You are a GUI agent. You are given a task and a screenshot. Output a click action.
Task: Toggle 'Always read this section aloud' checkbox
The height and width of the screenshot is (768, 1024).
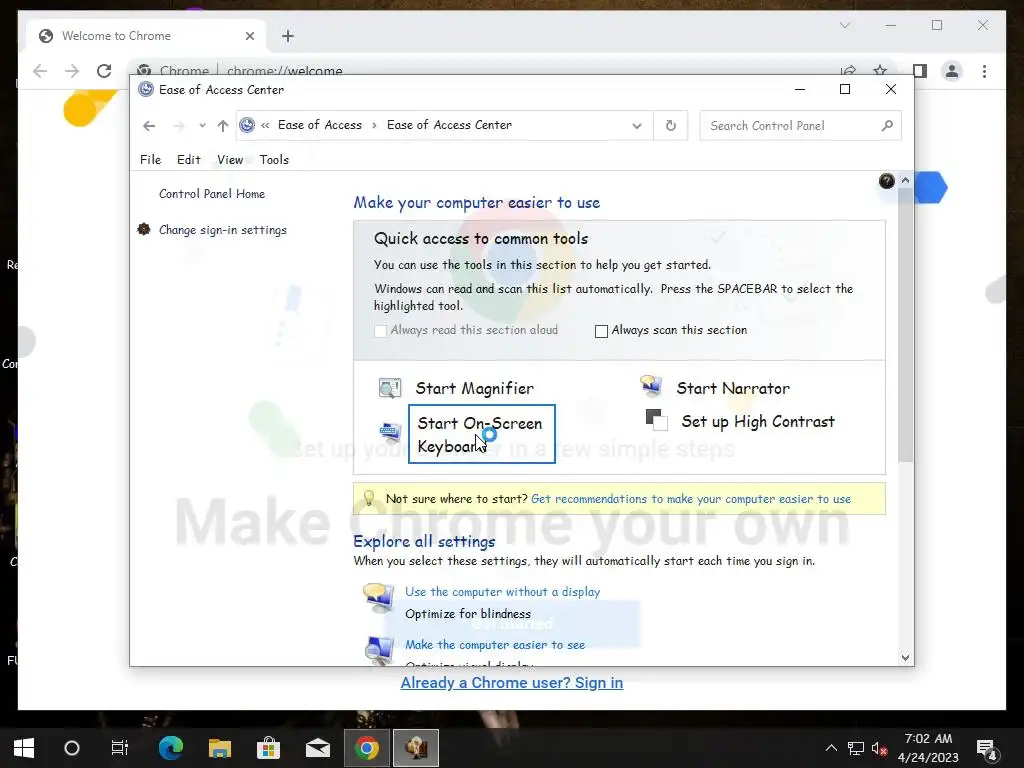(x=381, y=331)
